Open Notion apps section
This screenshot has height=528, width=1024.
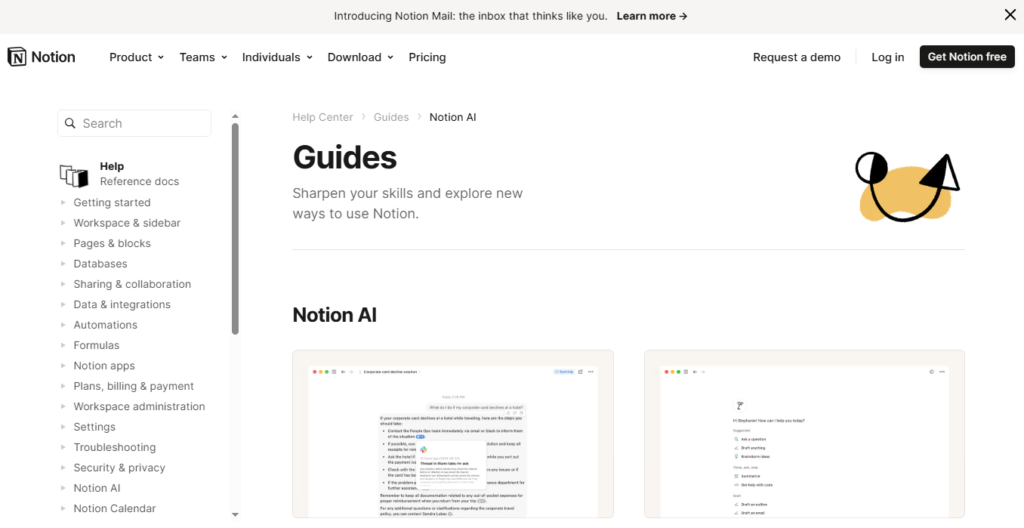(x=104, y=365)
